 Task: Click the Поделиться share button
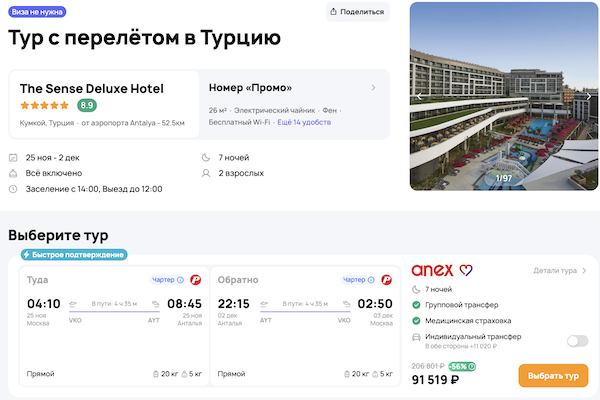(356, 12)
